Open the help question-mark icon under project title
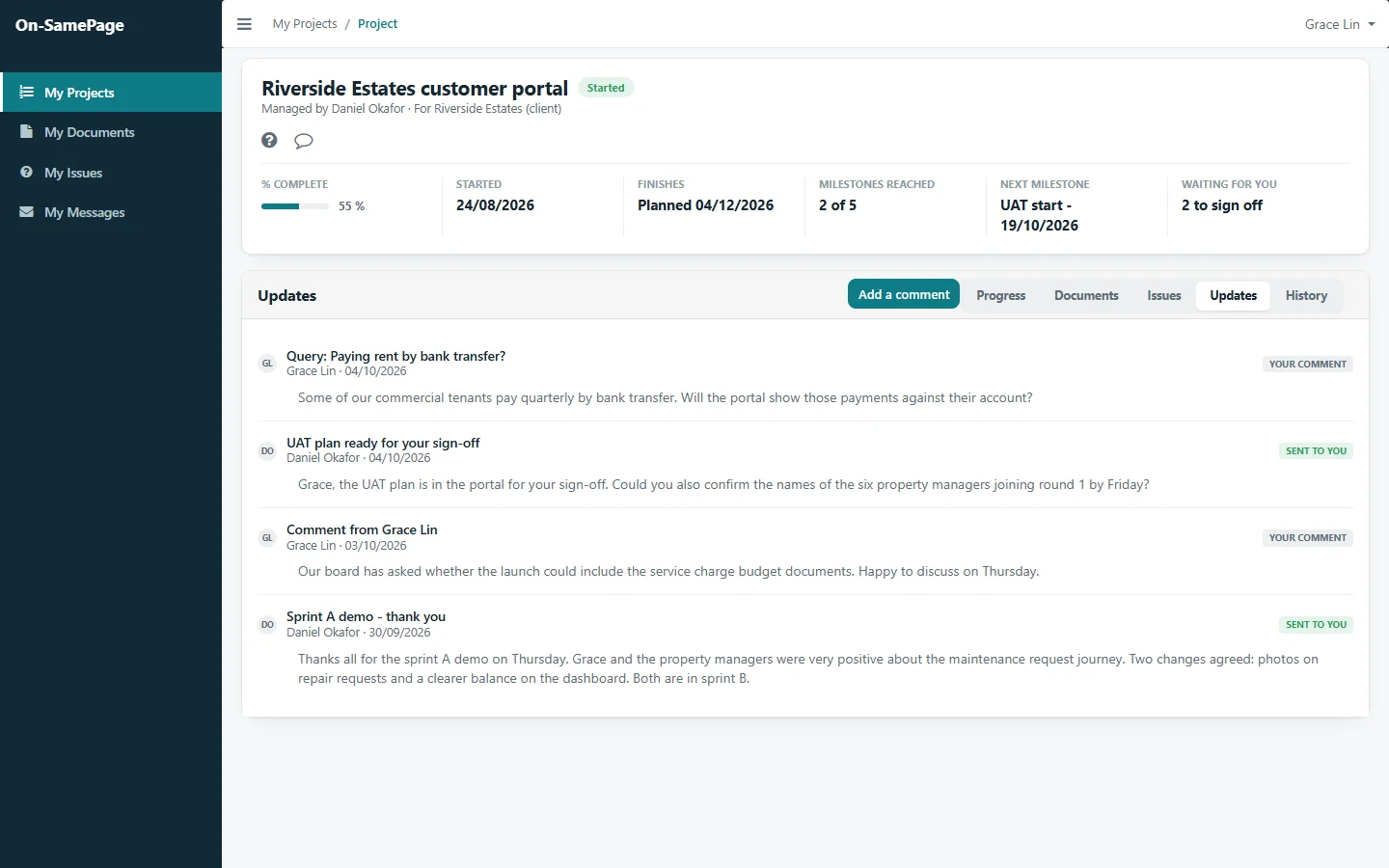This screenshot has width=1389, height=868. point(269,141)
